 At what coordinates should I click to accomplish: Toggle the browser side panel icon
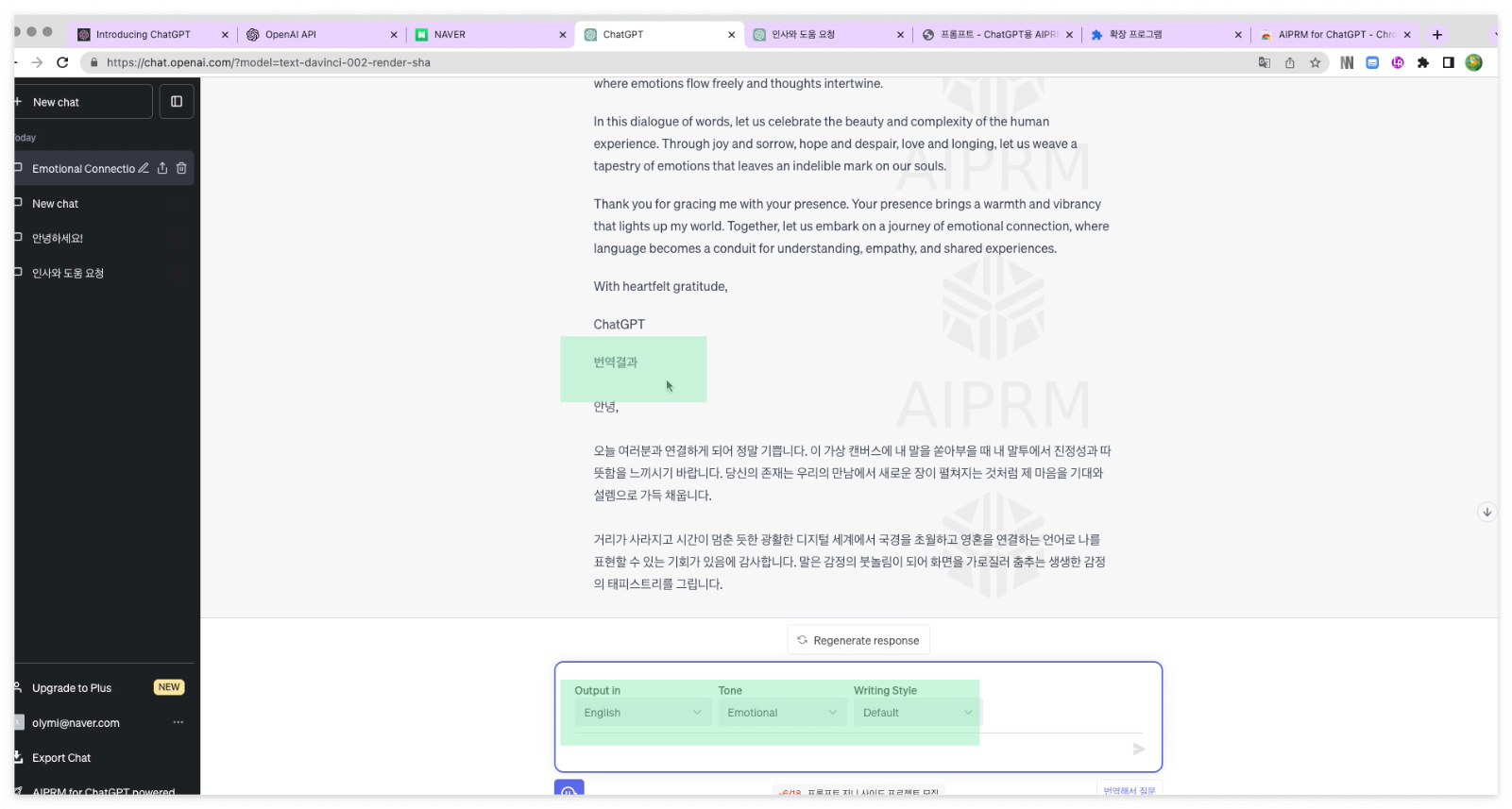[1448, 62]
